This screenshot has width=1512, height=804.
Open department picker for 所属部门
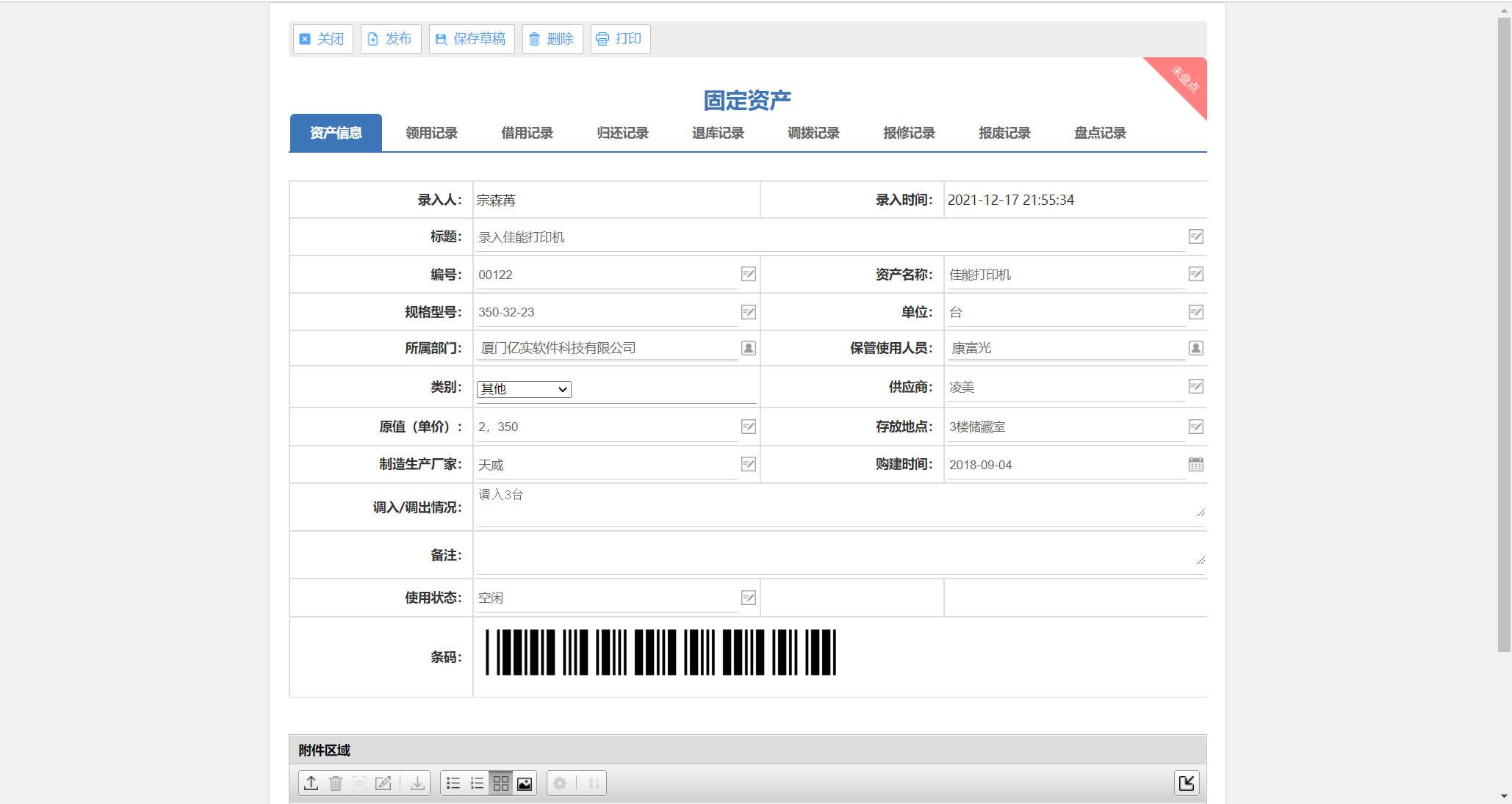[748, 348]
